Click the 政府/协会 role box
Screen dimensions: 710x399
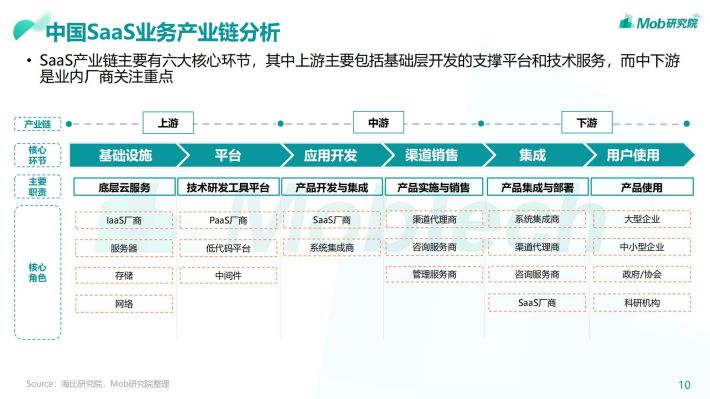pos(642,274)
